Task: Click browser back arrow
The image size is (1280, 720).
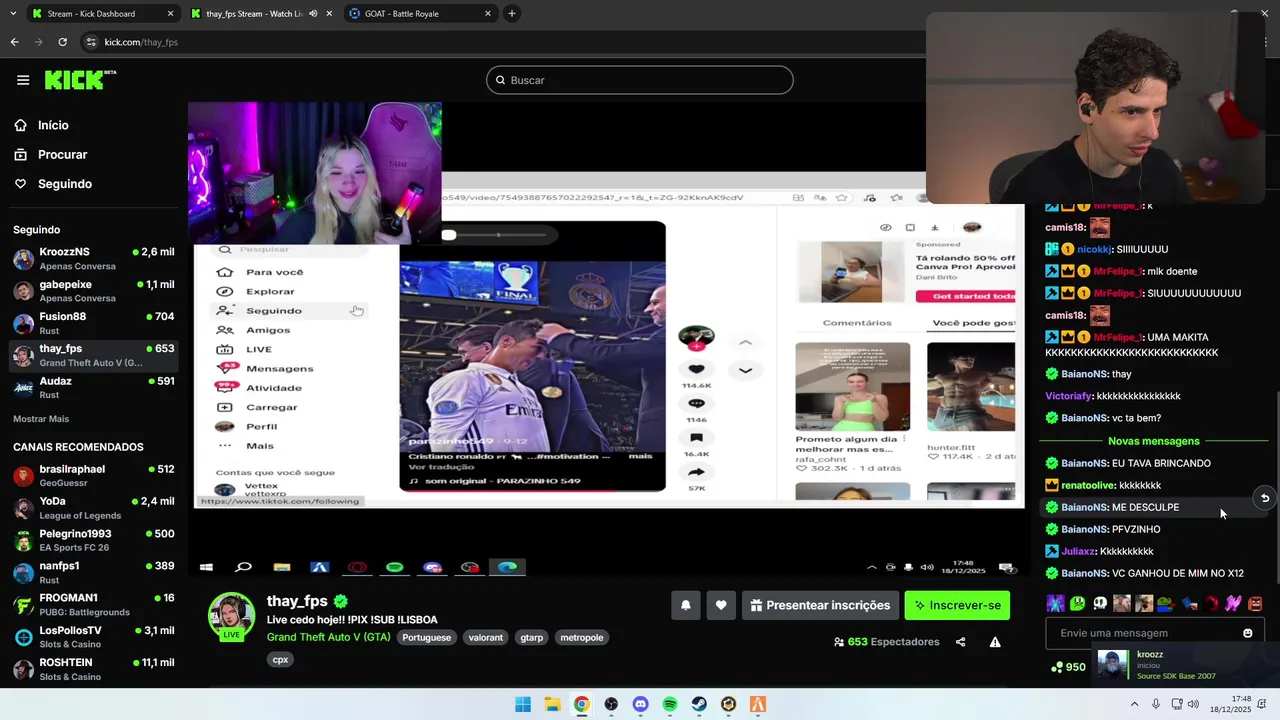Action: click(14, 42)
